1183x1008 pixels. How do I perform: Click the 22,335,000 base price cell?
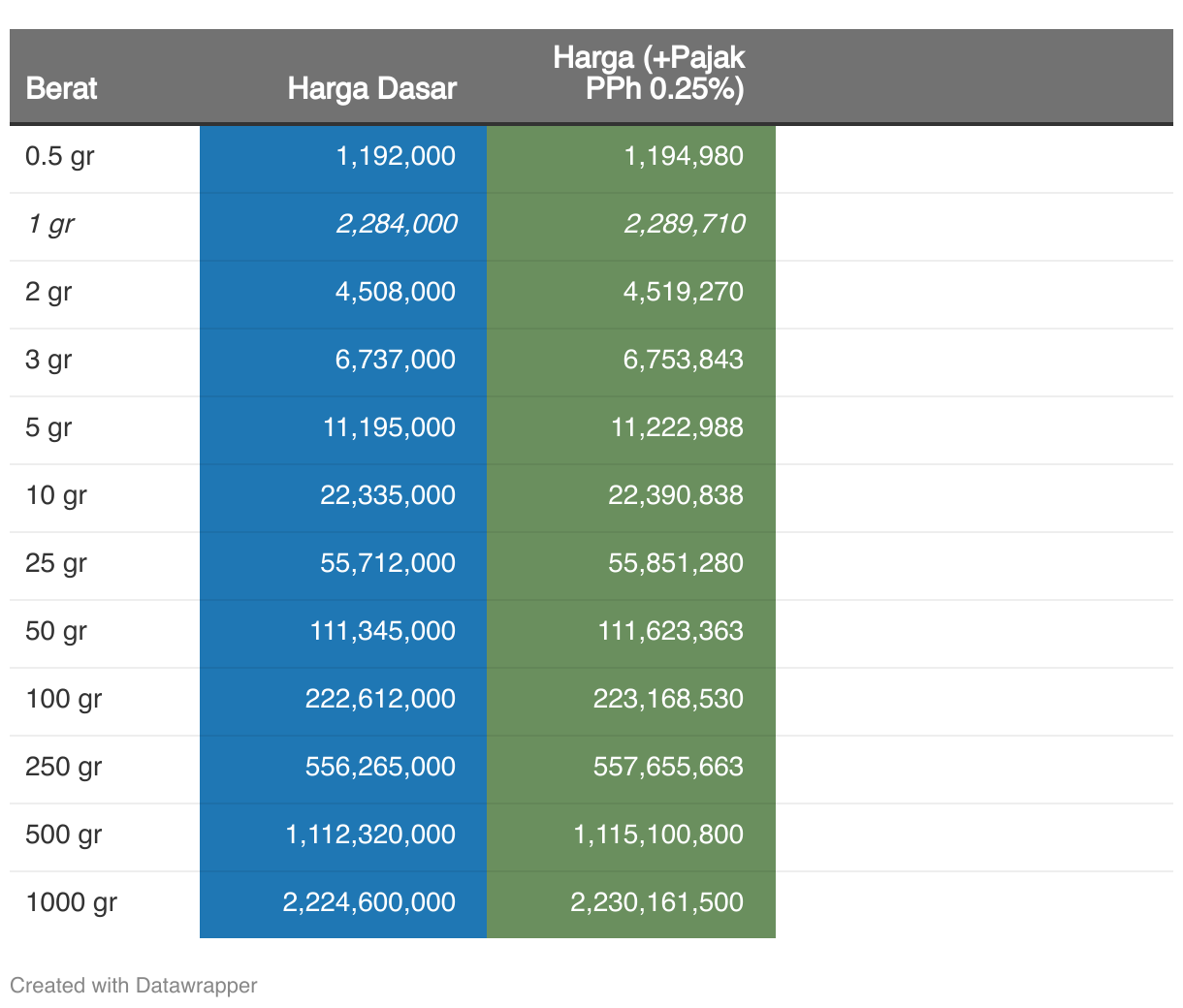coord(388,495)
